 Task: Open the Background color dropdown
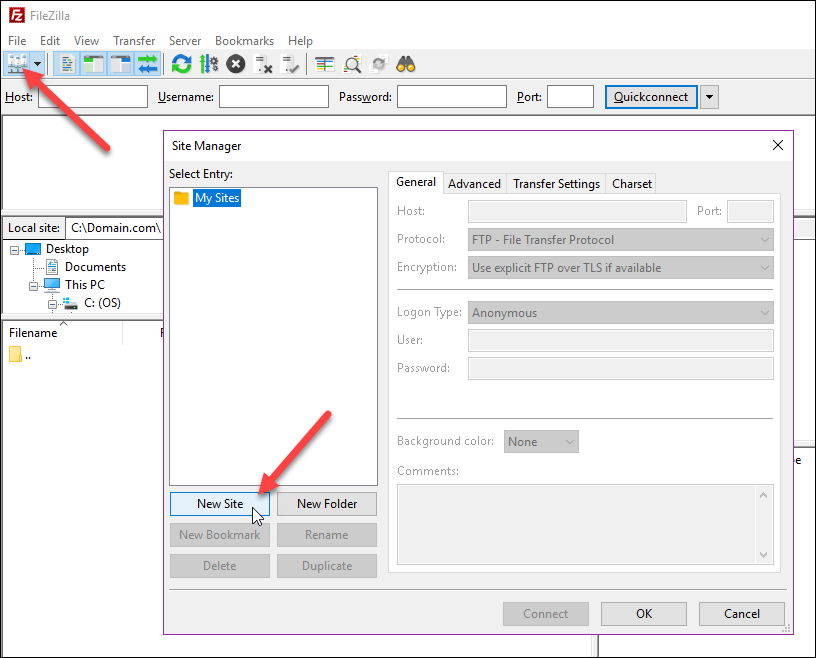click(x=541, y=441)
